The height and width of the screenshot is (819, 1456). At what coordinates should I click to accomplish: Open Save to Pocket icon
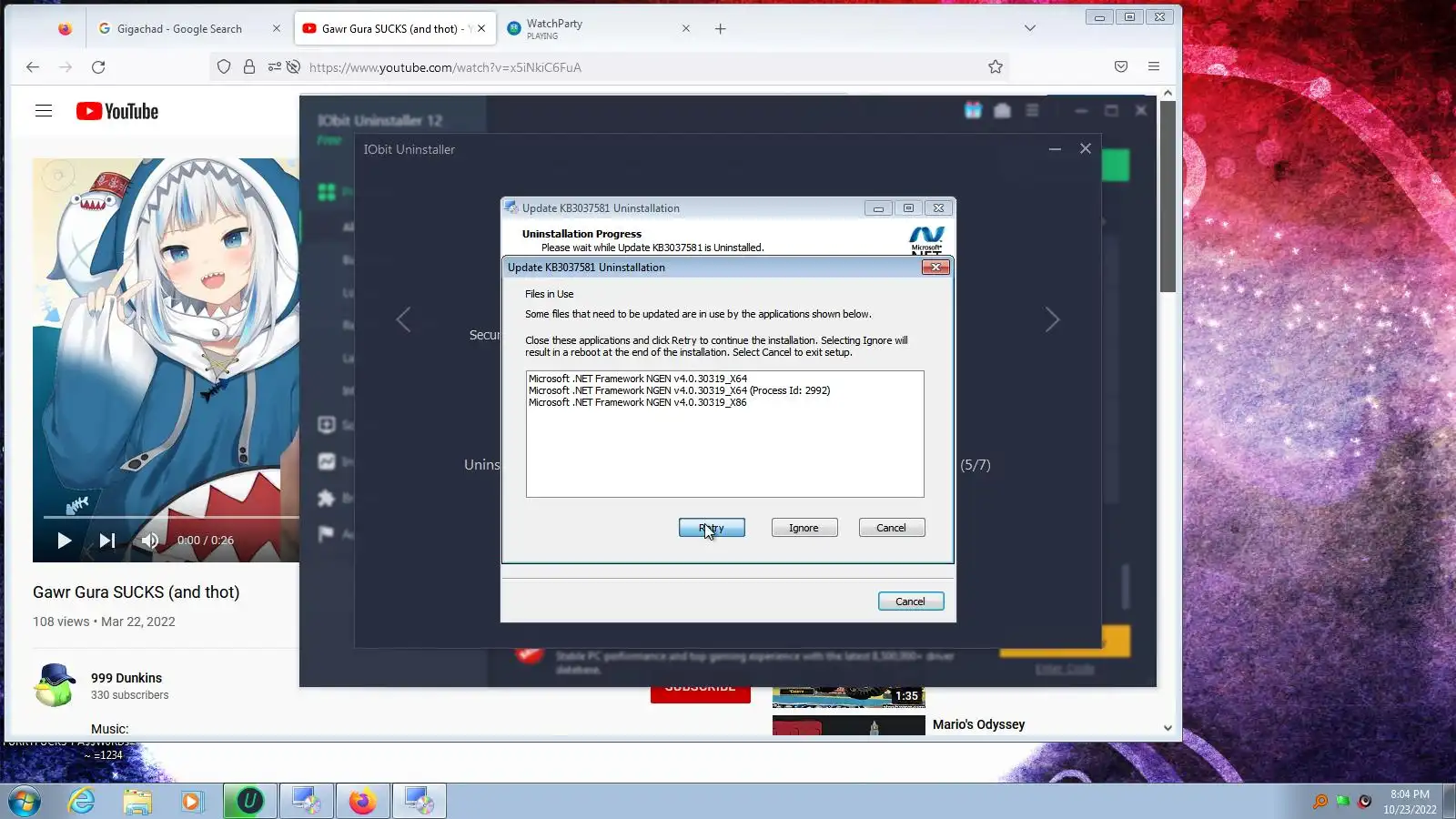point(1121,66)
